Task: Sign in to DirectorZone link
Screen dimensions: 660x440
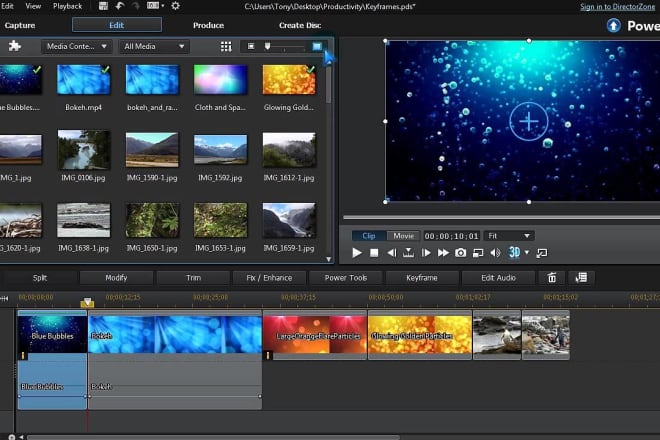Action: tap(617, 6)
